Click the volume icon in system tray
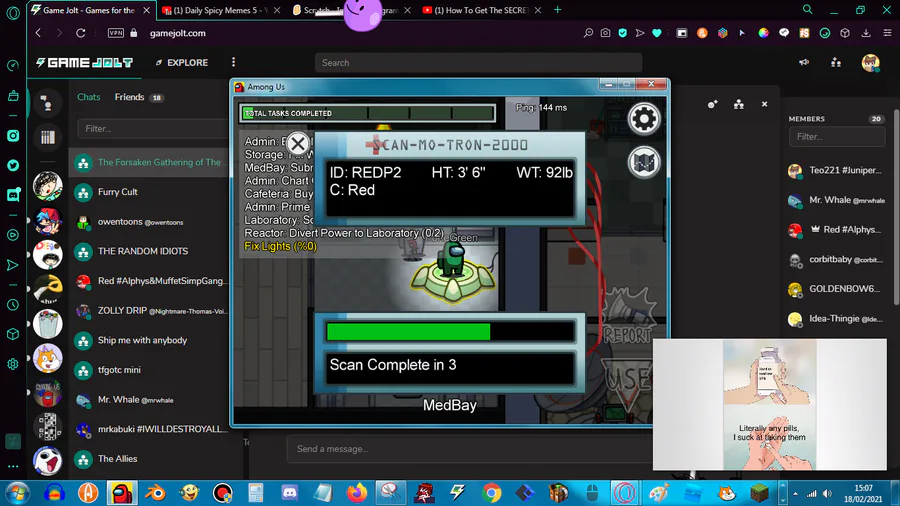900x506 pixels. pyautogui.click(x=827, y=494)
